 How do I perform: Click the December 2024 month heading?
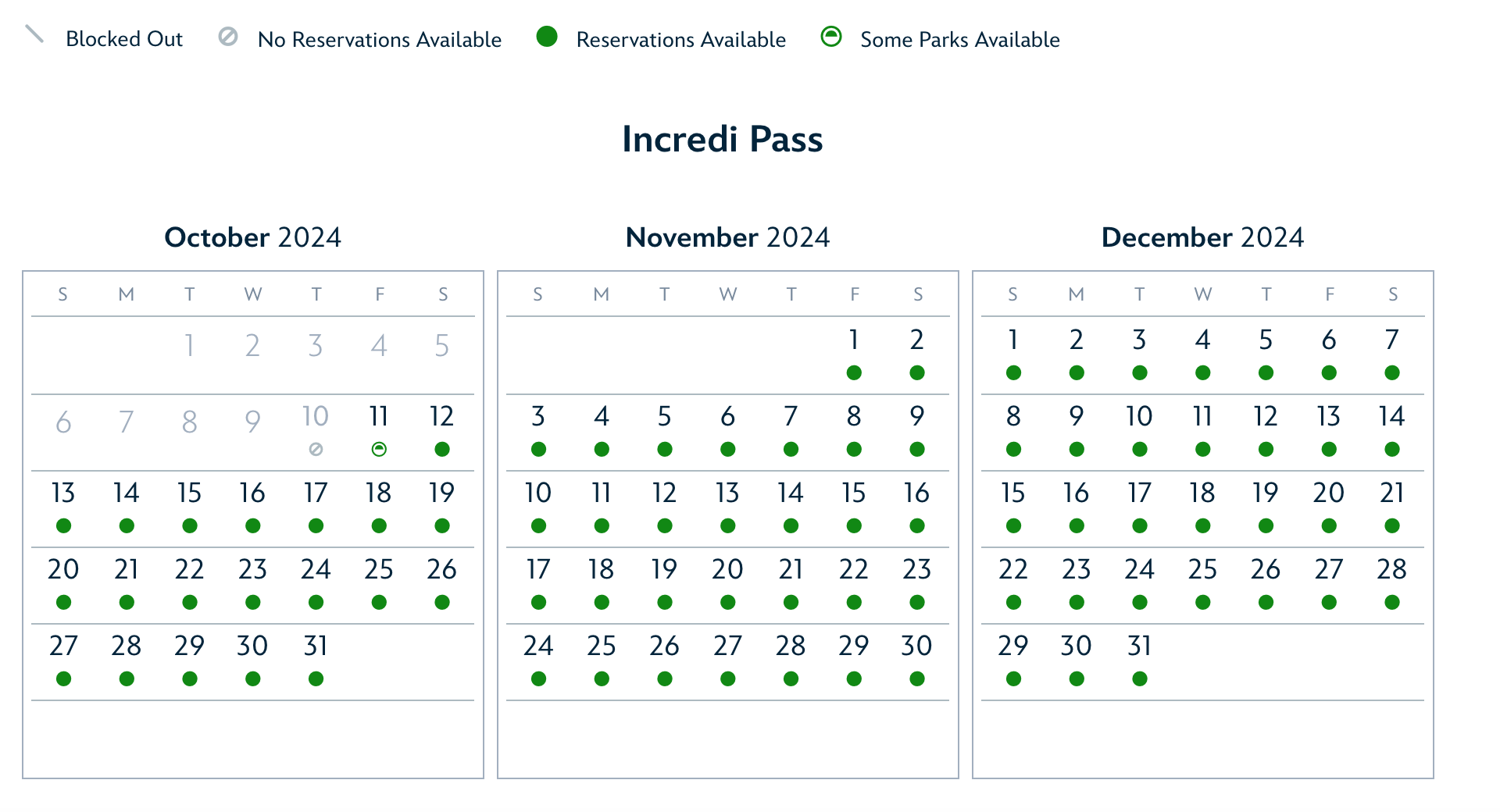1203,237
